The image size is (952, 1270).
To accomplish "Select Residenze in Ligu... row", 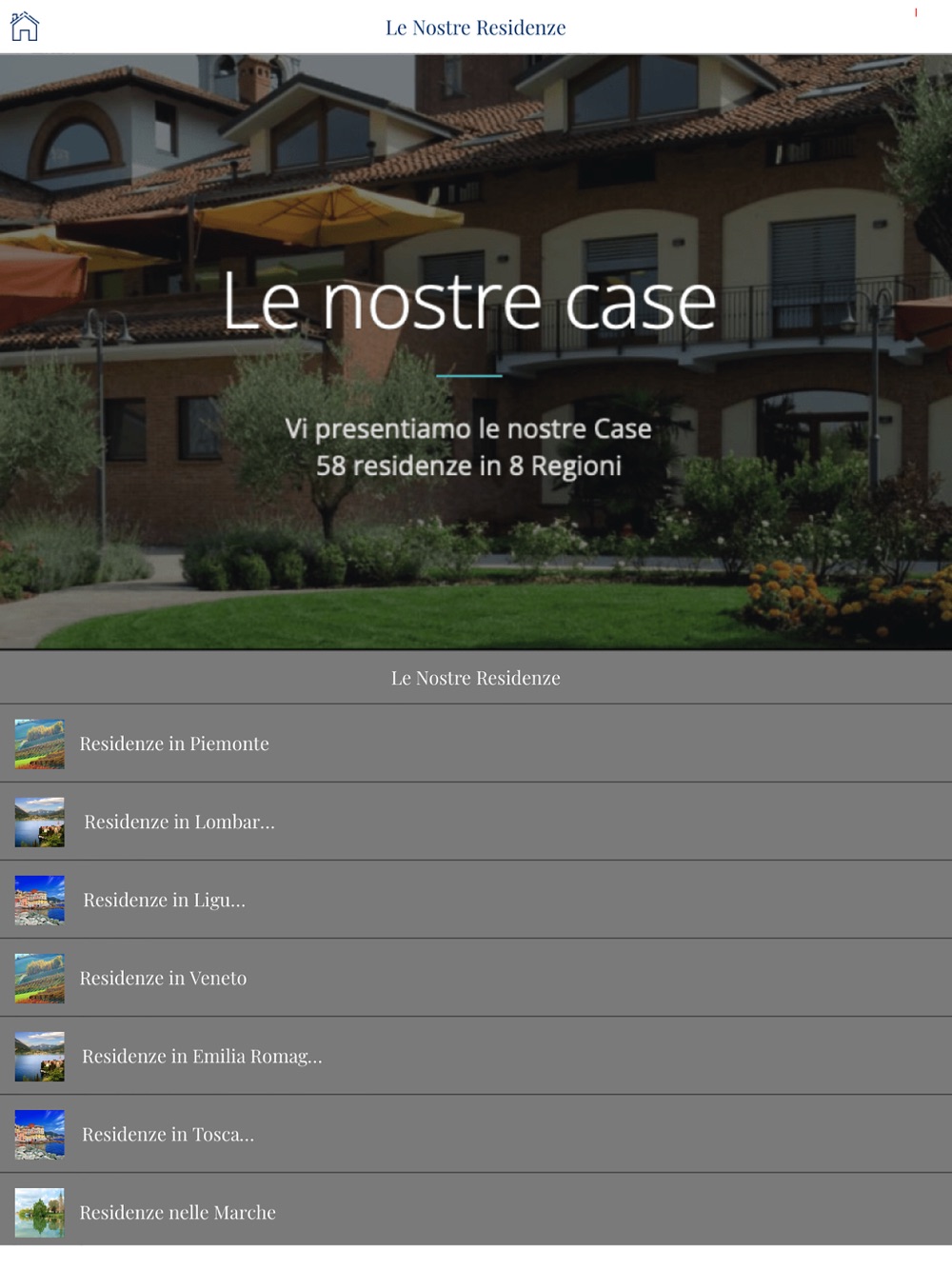I will pyautogui.click(x=476, y=900).
